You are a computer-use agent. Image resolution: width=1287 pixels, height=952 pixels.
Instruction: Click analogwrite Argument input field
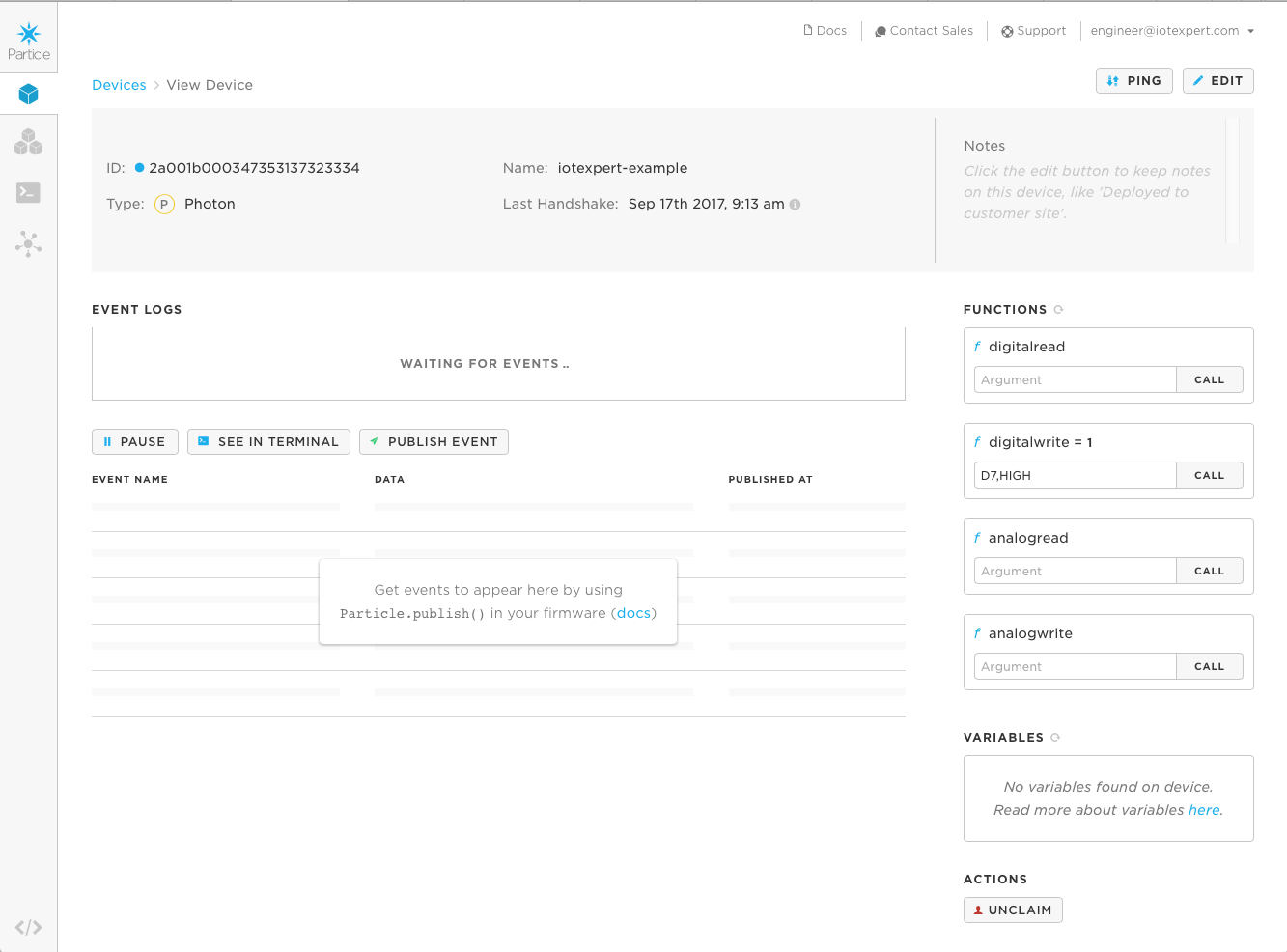pyautogui.click(x=1076, y=666)
